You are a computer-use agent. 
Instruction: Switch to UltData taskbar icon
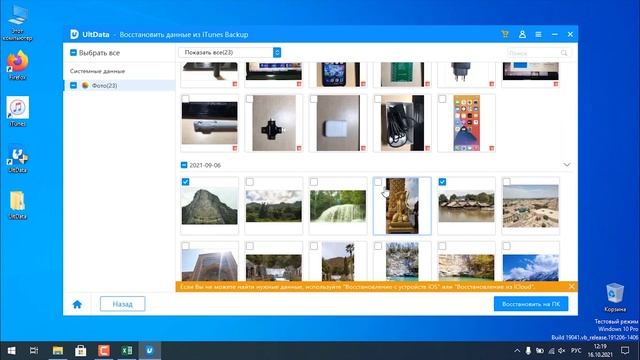coord(149,351)
